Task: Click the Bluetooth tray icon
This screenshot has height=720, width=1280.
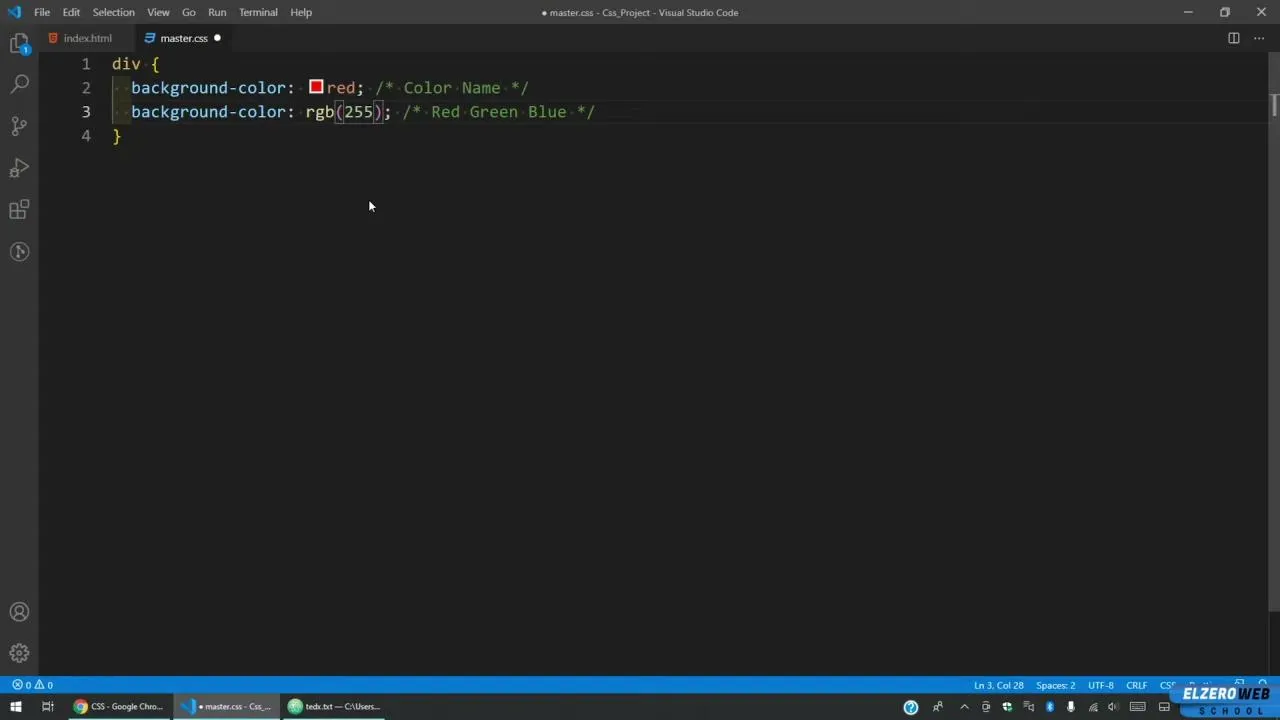Action: tap(1050, 707)
